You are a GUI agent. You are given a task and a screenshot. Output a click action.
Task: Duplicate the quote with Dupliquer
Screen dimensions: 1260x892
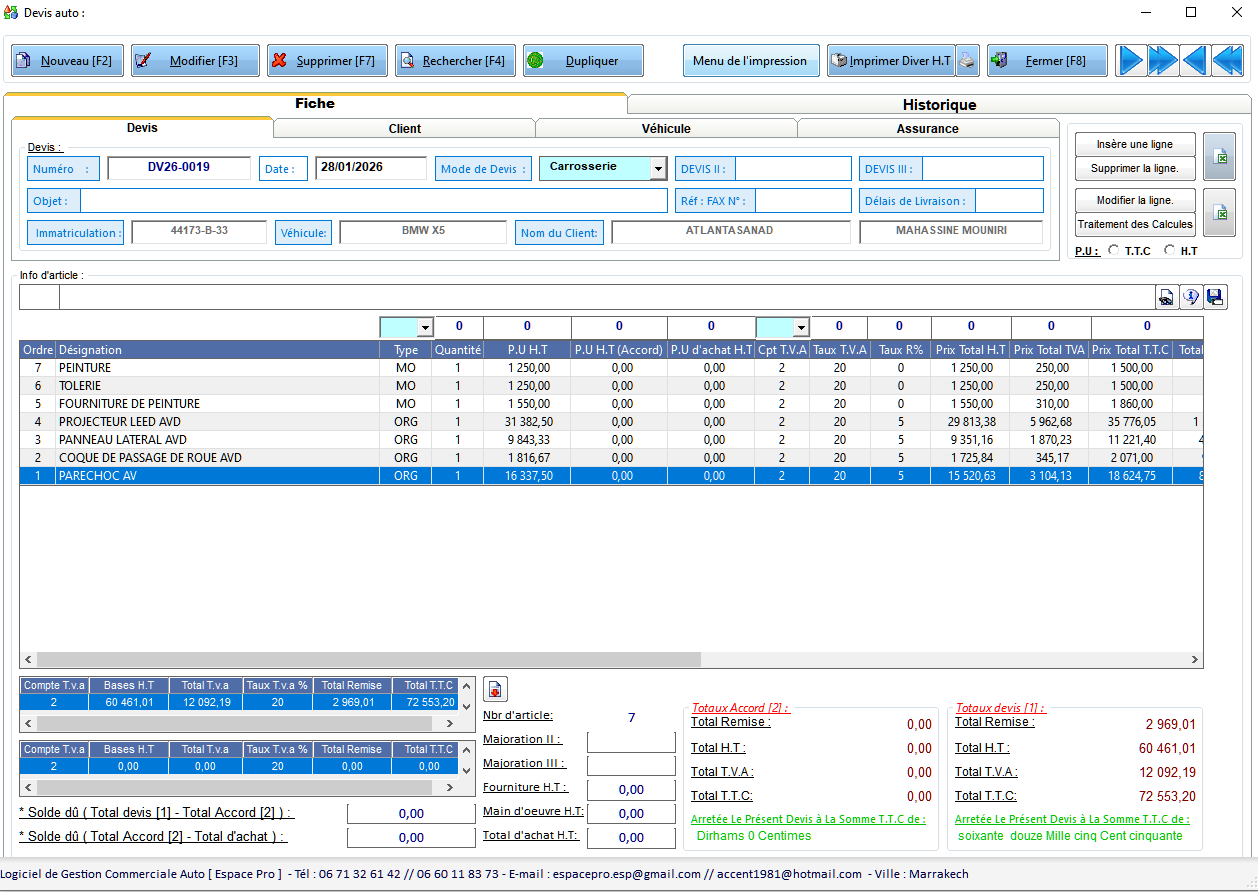(x=583, y=61)
